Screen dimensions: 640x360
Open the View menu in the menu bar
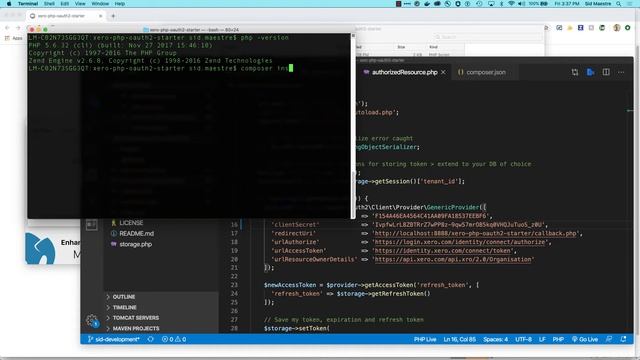coord(80,4)
